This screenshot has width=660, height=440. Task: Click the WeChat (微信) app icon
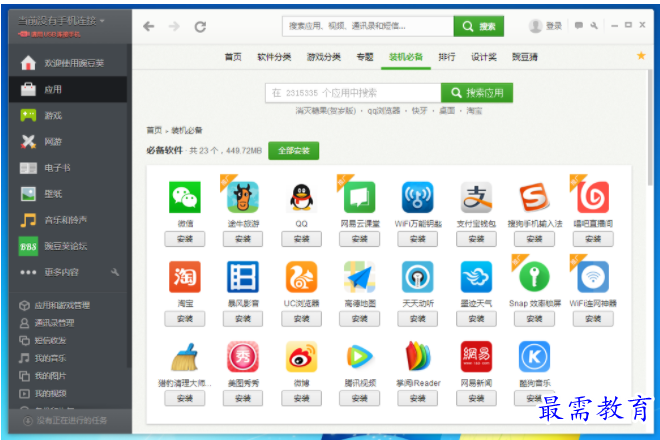point(185,197)
